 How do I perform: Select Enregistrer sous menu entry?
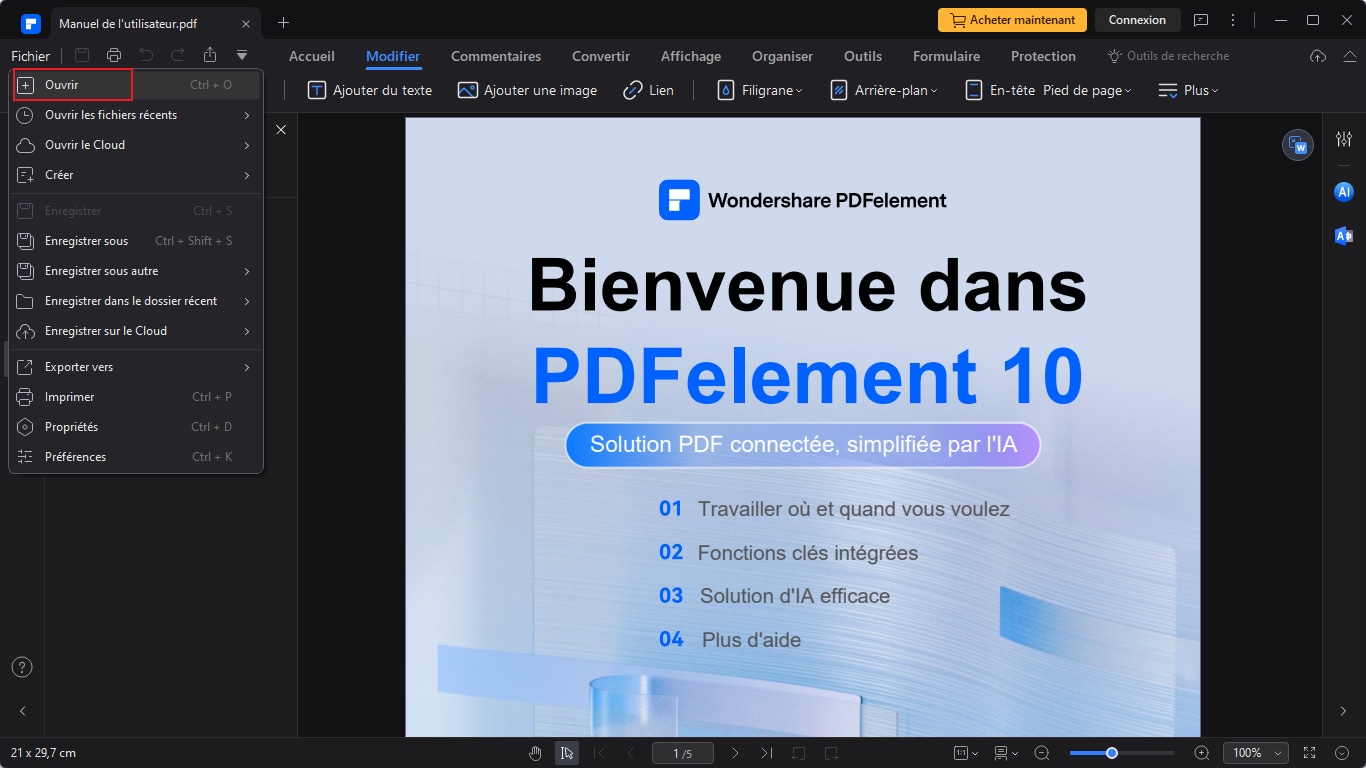pyautogui.click(x=136, y=241)
